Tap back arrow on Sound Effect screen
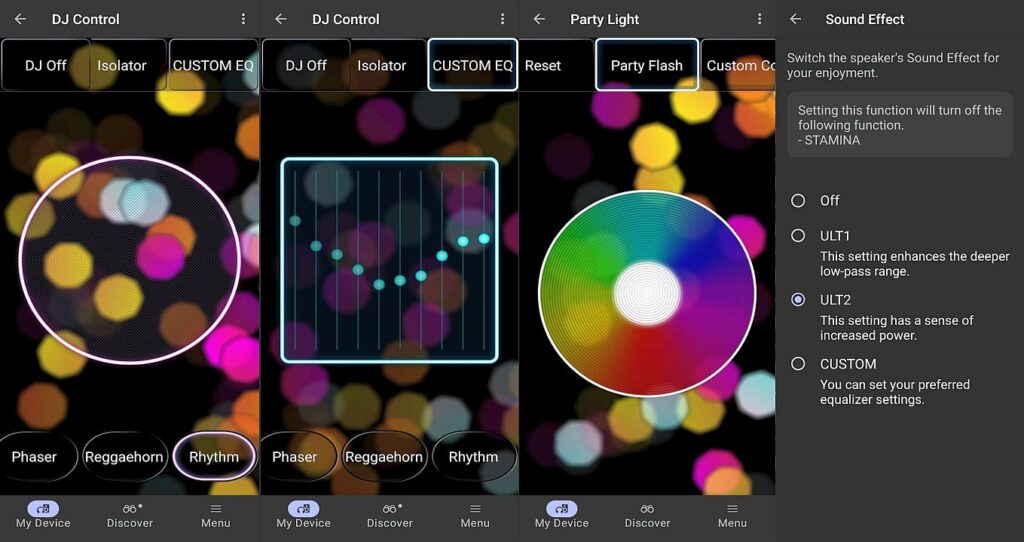The width and height of the screenshot is (1024, 542). point(795,19)
